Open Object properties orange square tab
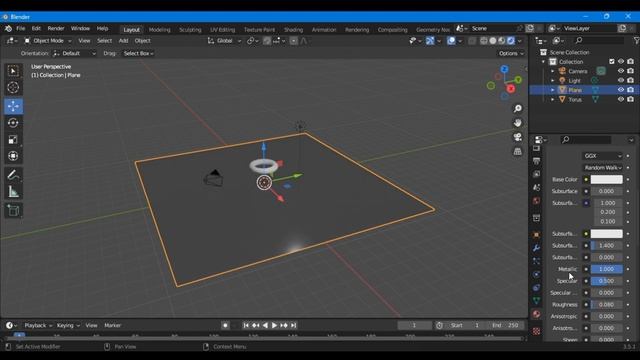Viewport: 640px width, 360px height. coord(536,235)
